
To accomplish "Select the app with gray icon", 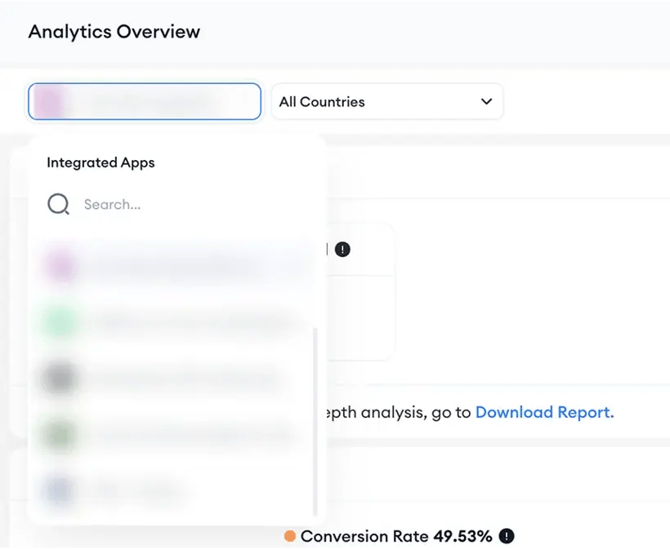I will click(x=175, y=379).
